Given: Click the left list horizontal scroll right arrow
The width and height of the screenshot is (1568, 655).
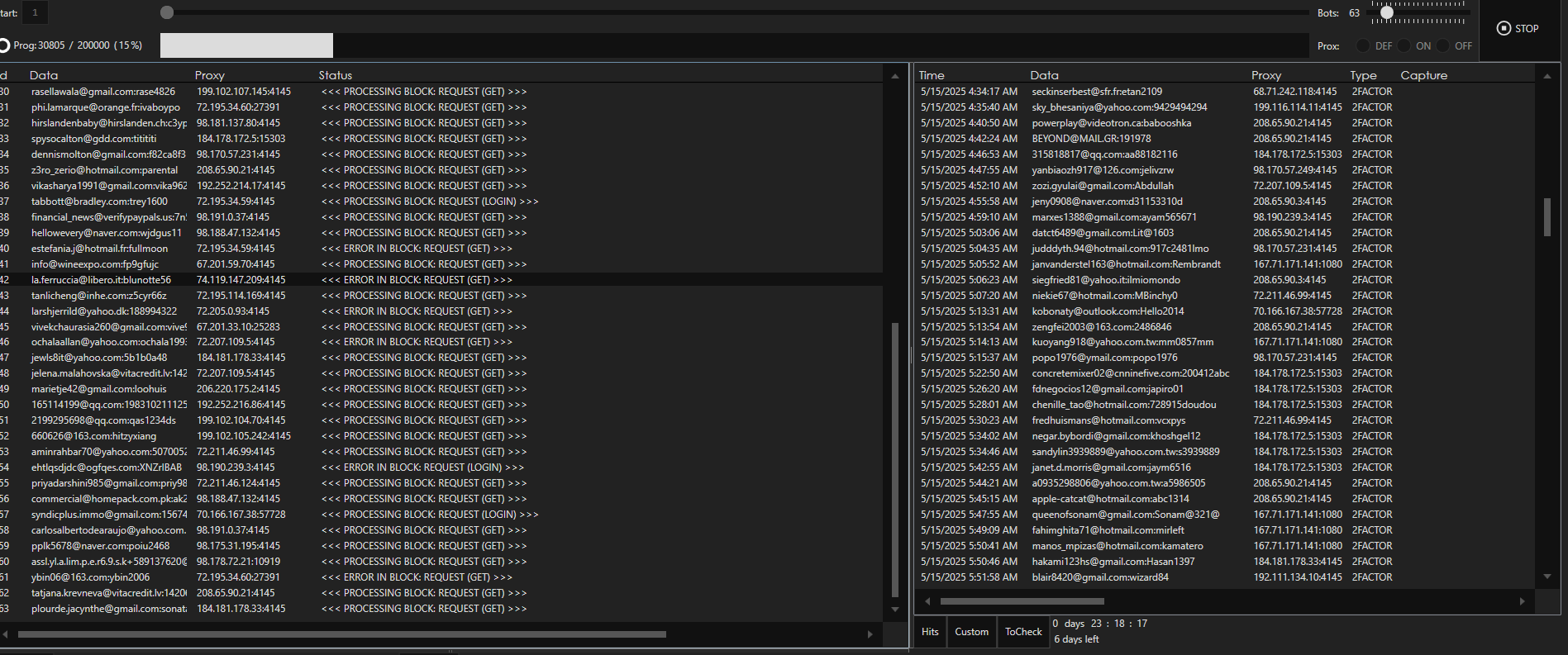Looking at the screenshot, I should (870, 634).
